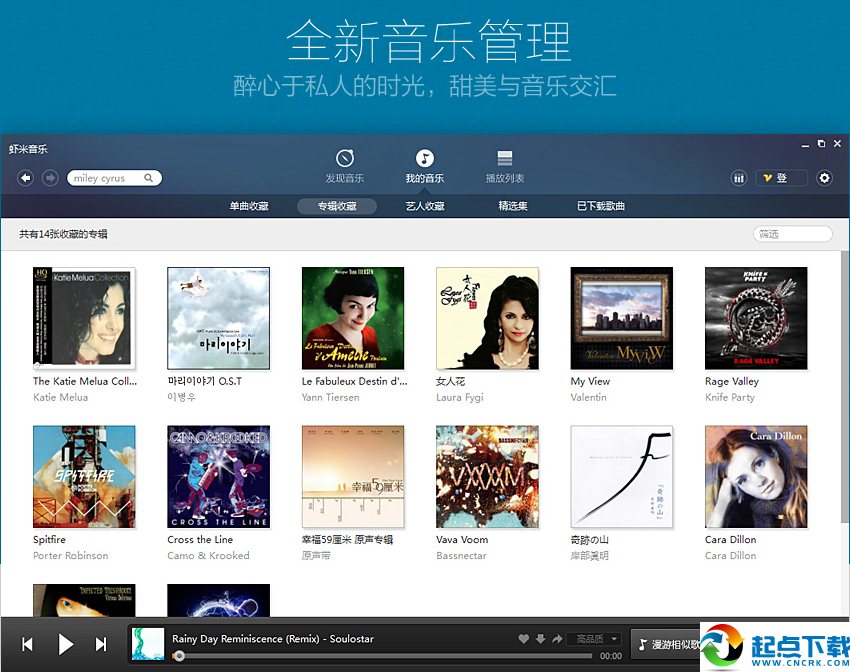Click artist name Laura Fygi
This screenshot has height=672, width=850.
tap(460, 397)
